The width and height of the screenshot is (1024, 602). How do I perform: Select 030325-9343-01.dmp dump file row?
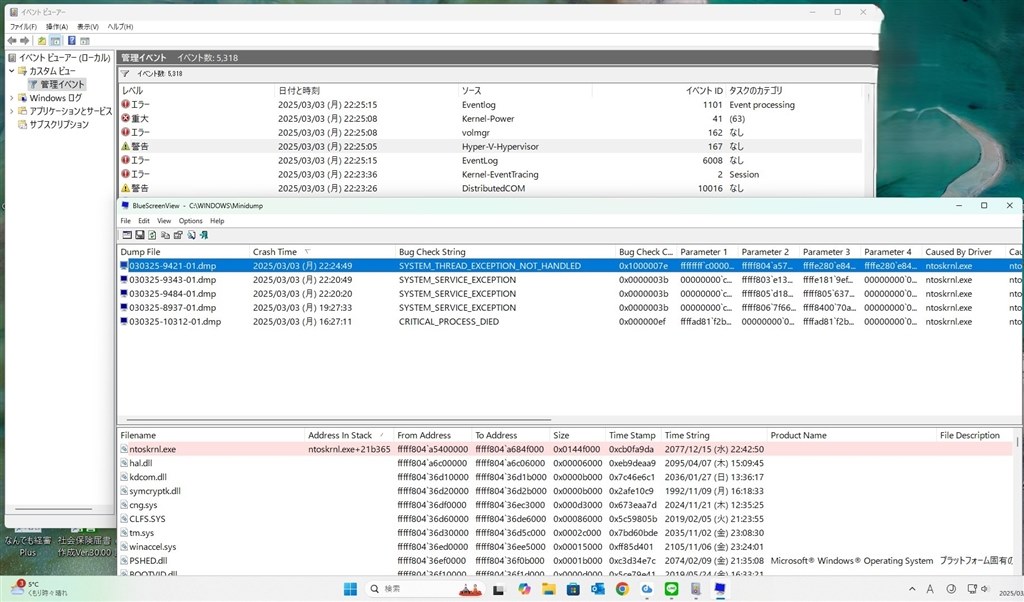tap(568, 279)
